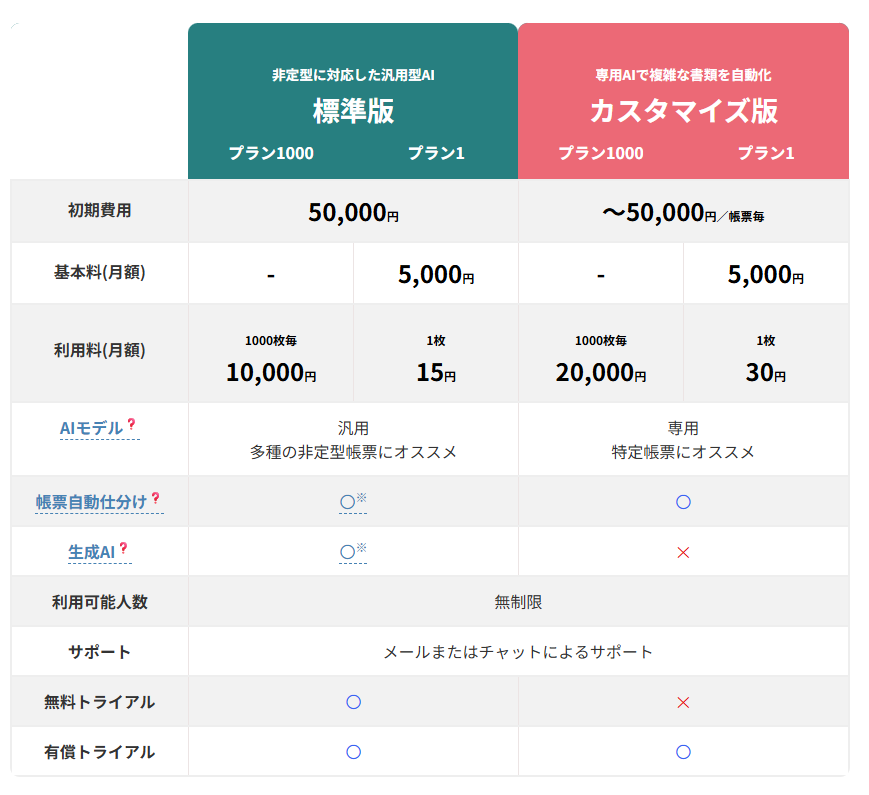Click プラン1000 under the 標準版 header
The width and height of the screenshot is (869, 795).
[271, 153]
